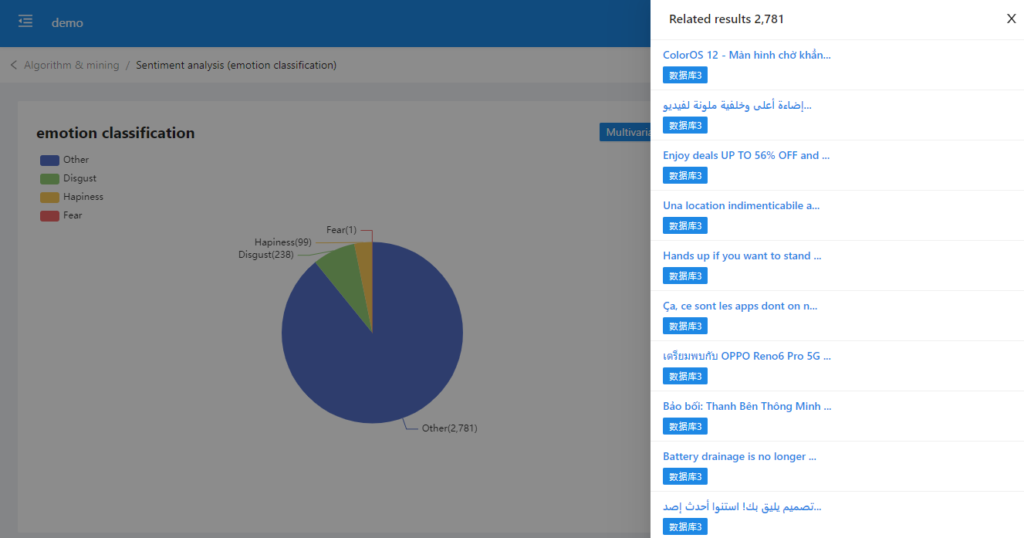Close the Related results panel
The image size is (1024, 538).
[1010, 19]
